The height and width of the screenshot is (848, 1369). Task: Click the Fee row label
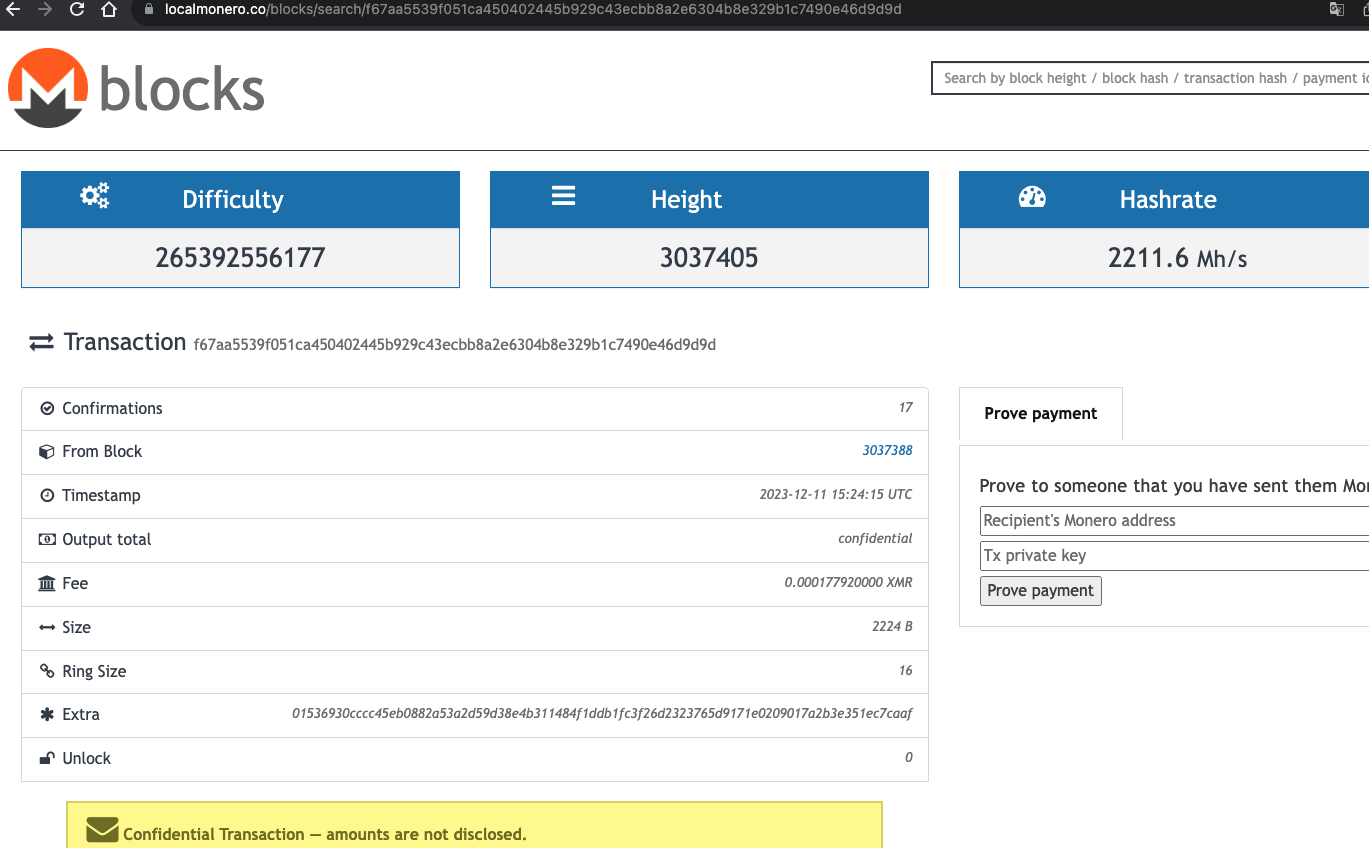[75, 584]
